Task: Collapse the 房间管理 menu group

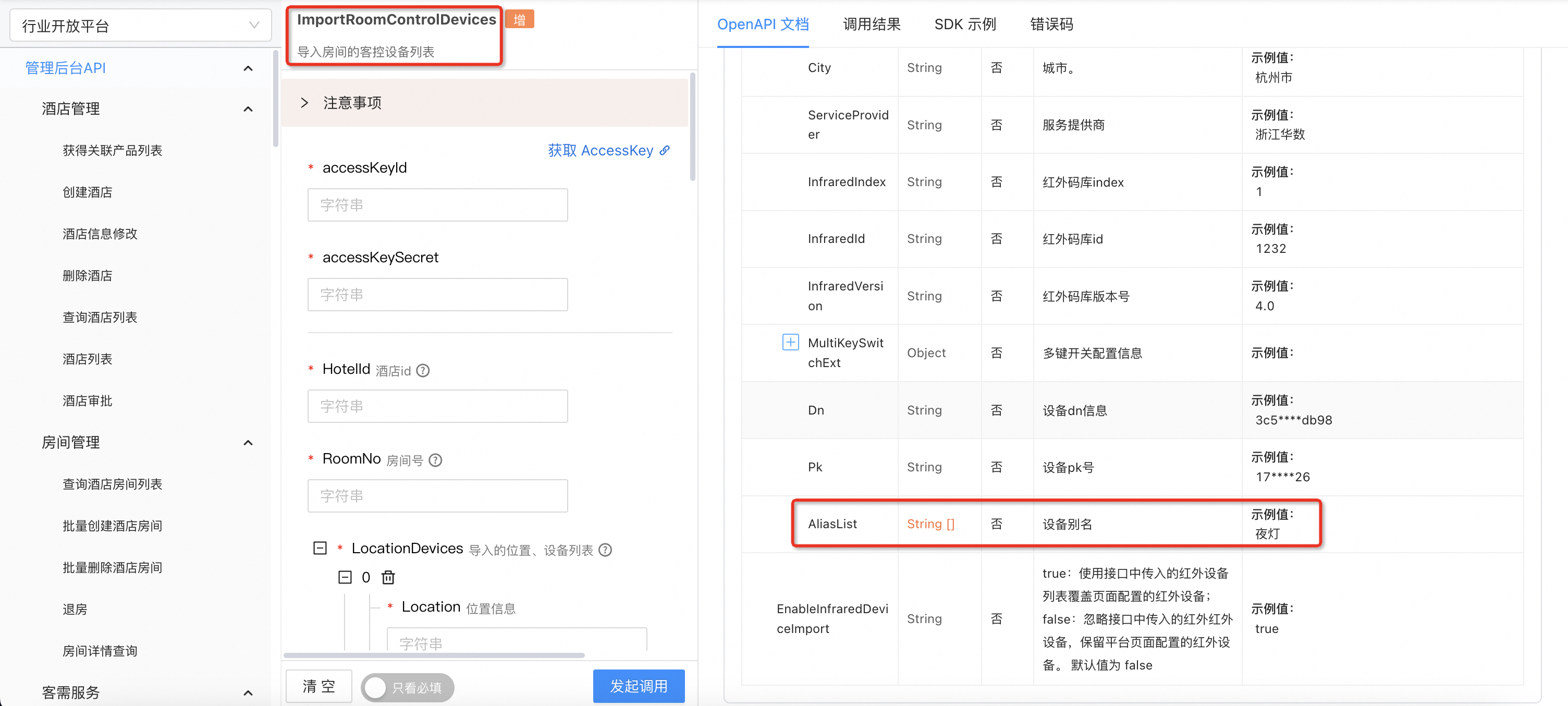Action: tap(248, 443)
